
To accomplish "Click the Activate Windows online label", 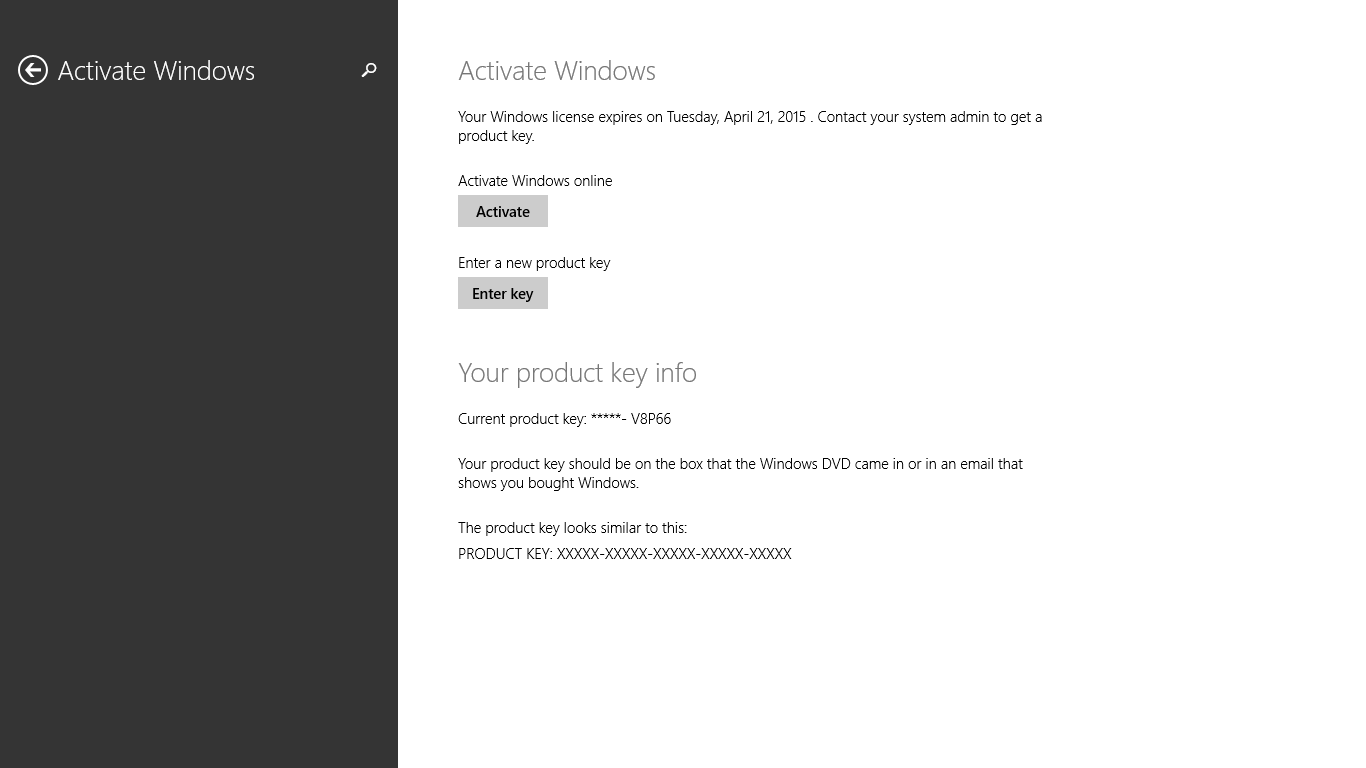I will (535, 181).
